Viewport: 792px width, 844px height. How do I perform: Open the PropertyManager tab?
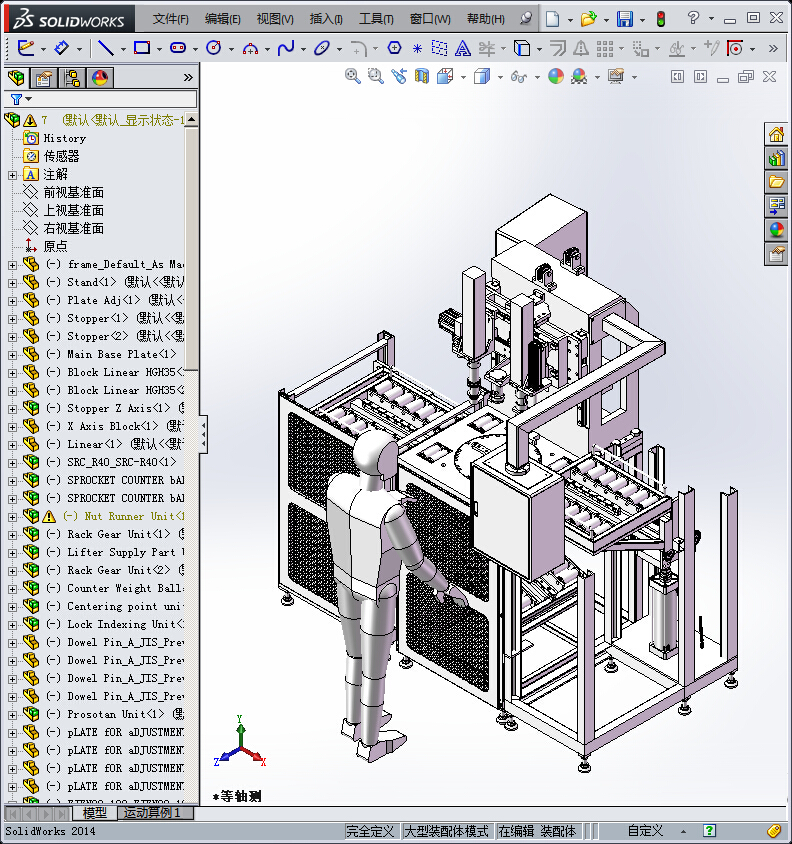coord(44,78)
